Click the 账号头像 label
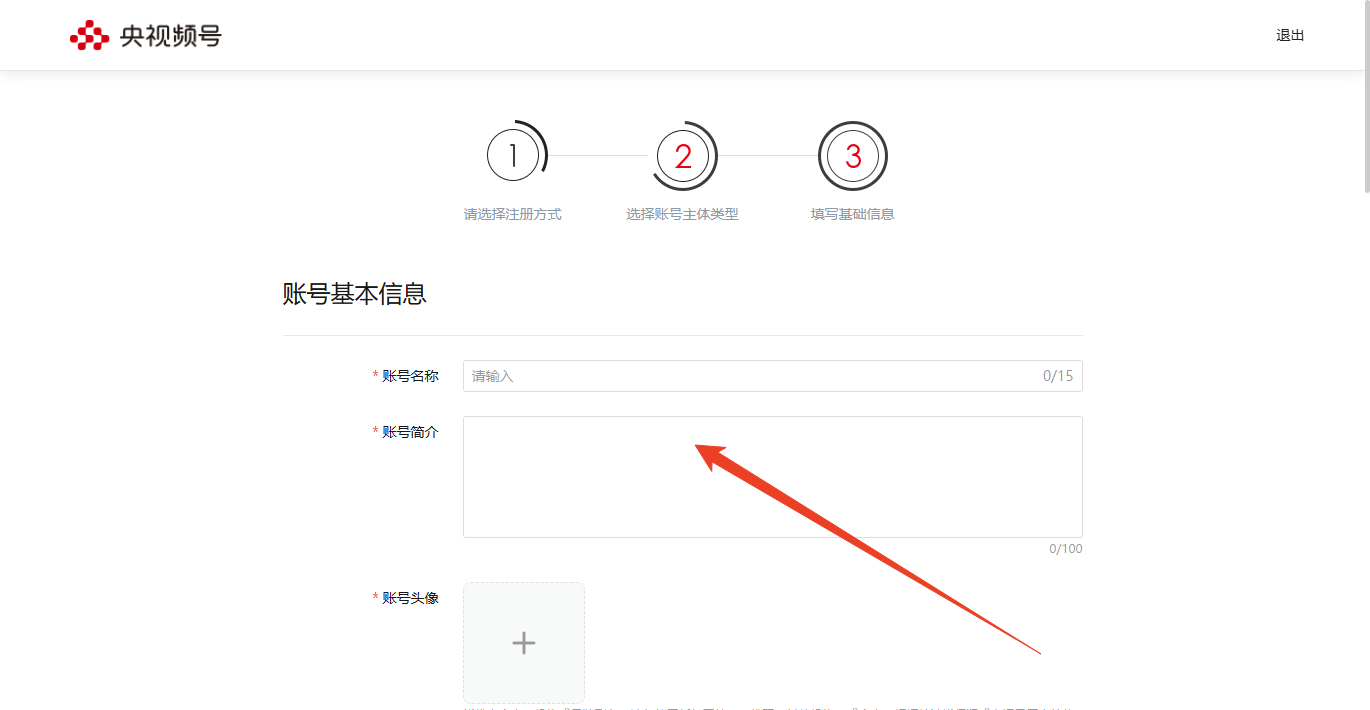The height and width of the screenshot is (710, 1370). tap(410, 598)
